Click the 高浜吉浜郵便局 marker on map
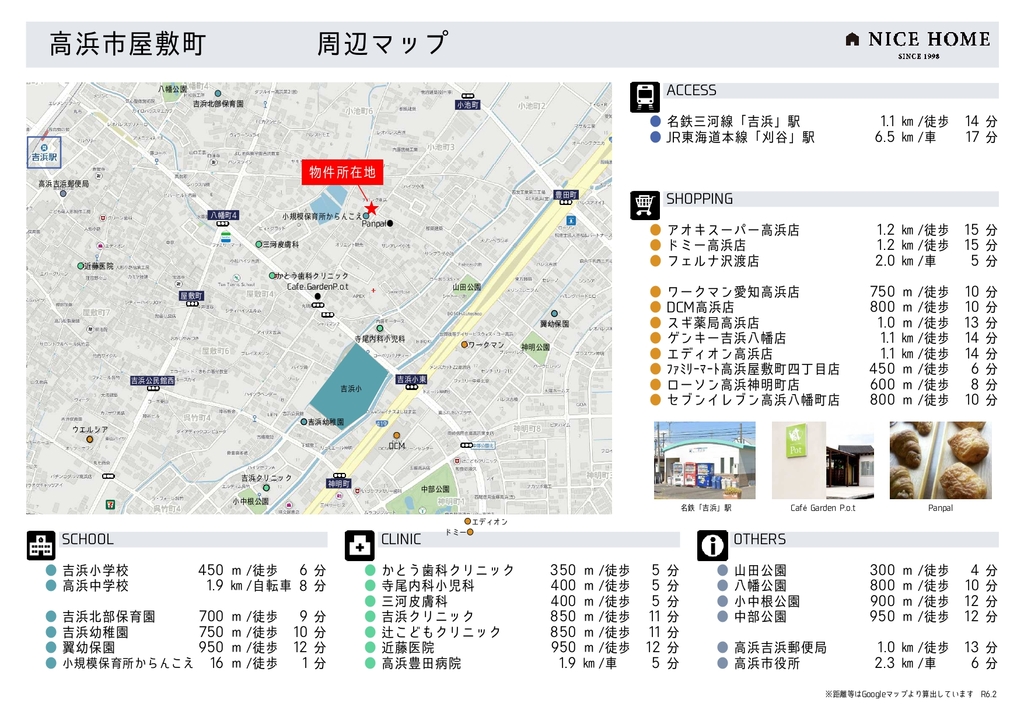This screenshot has height=724, width=1024. (63, 194)
